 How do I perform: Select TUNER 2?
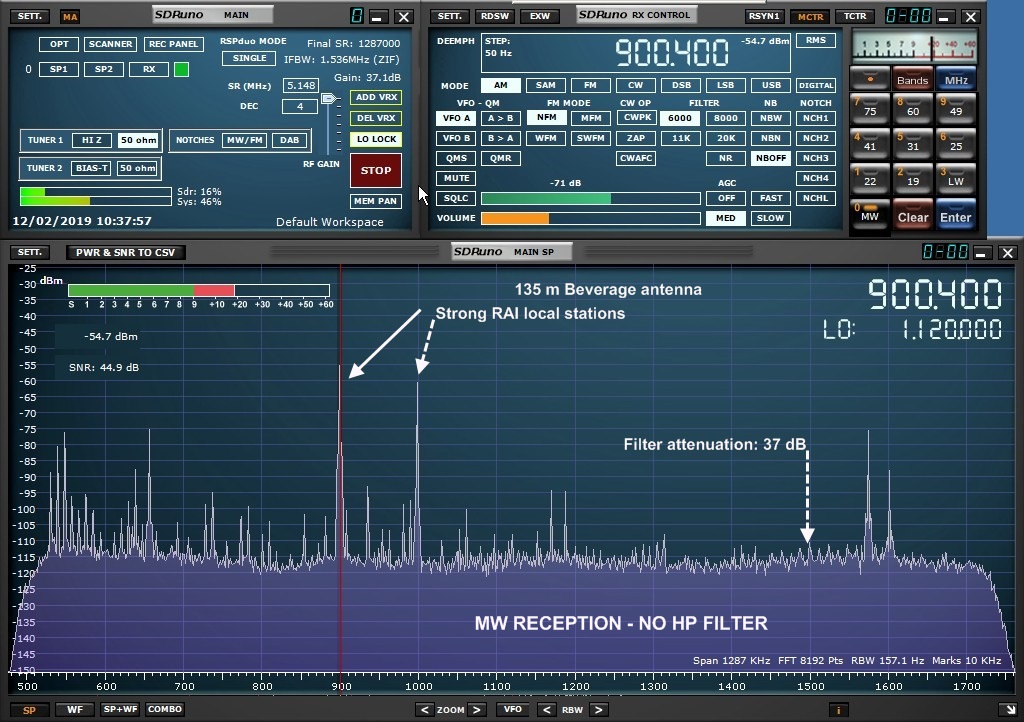(x=44, y=168)
